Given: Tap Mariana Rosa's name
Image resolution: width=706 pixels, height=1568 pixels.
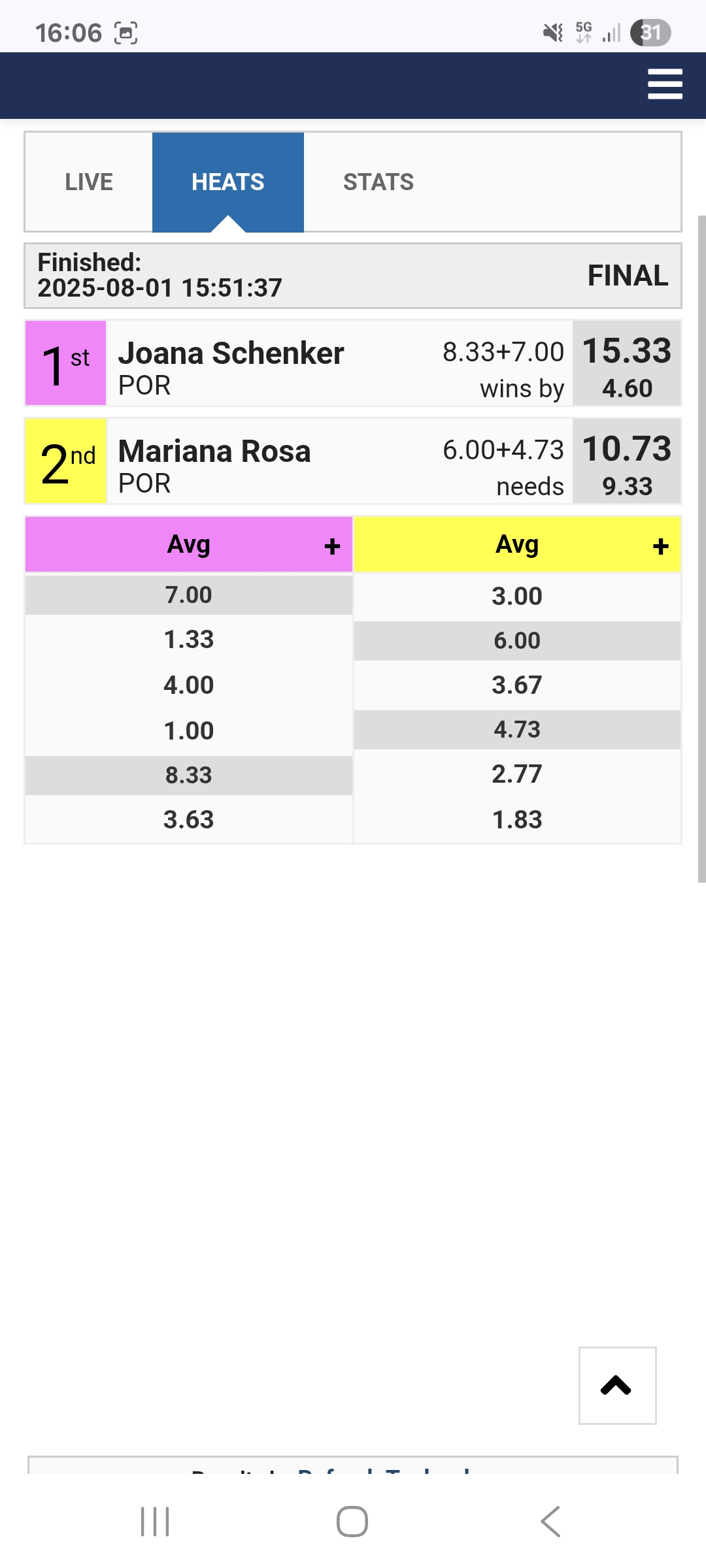Looking at the screenshot, I should coord(214,451).
